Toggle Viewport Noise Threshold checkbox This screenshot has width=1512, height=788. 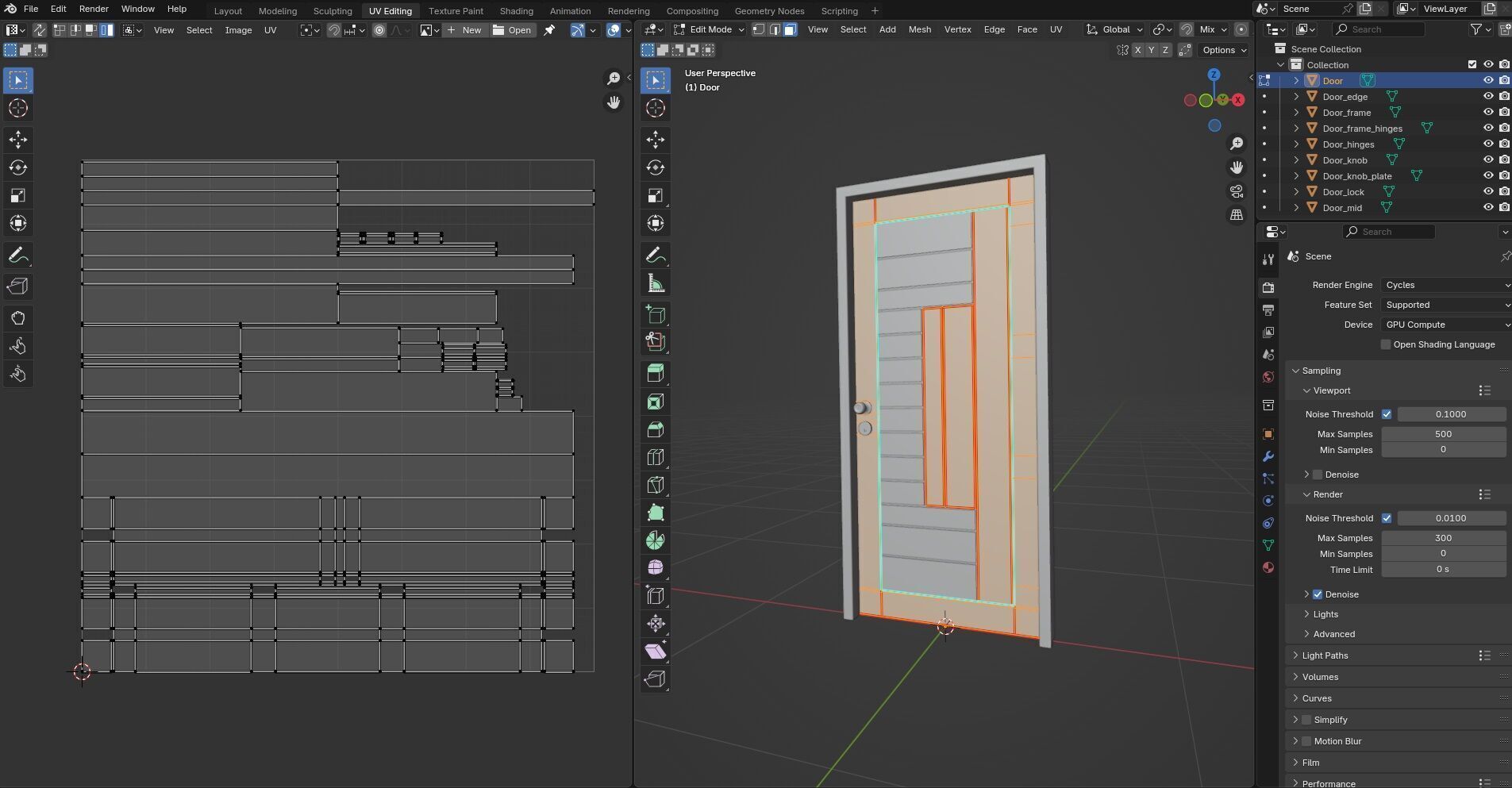[1387, 414]
